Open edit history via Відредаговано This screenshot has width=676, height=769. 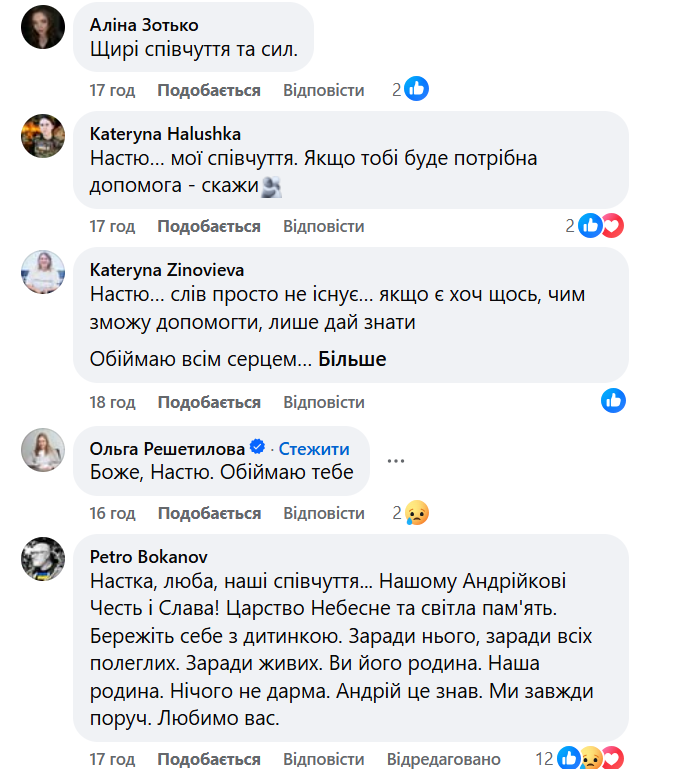(x=443, y=758)
